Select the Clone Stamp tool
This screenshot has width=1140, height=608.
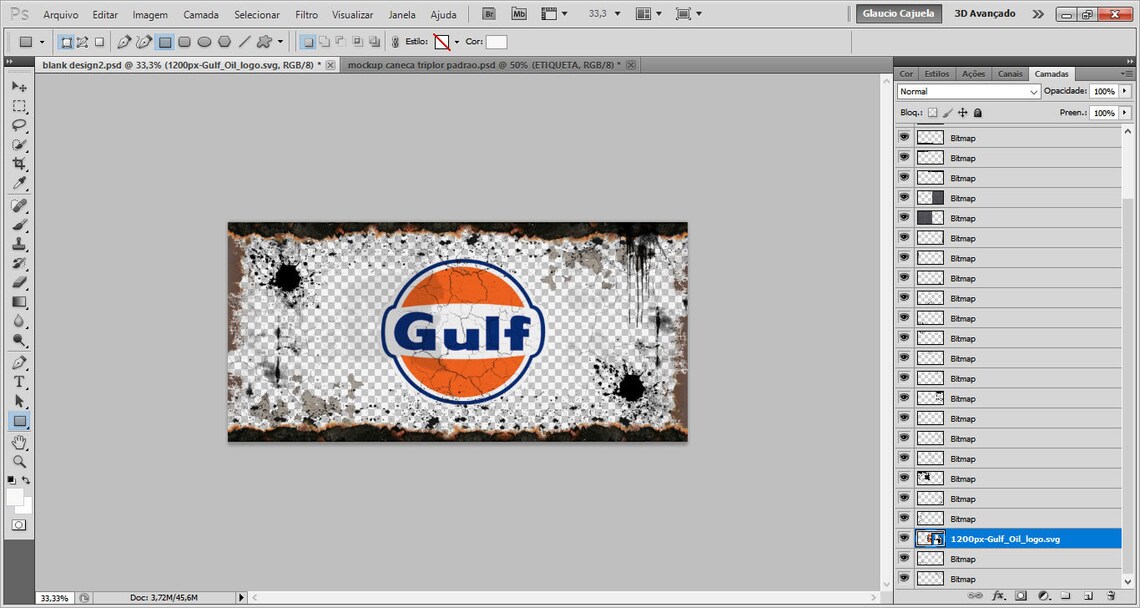tap(18, 243)
